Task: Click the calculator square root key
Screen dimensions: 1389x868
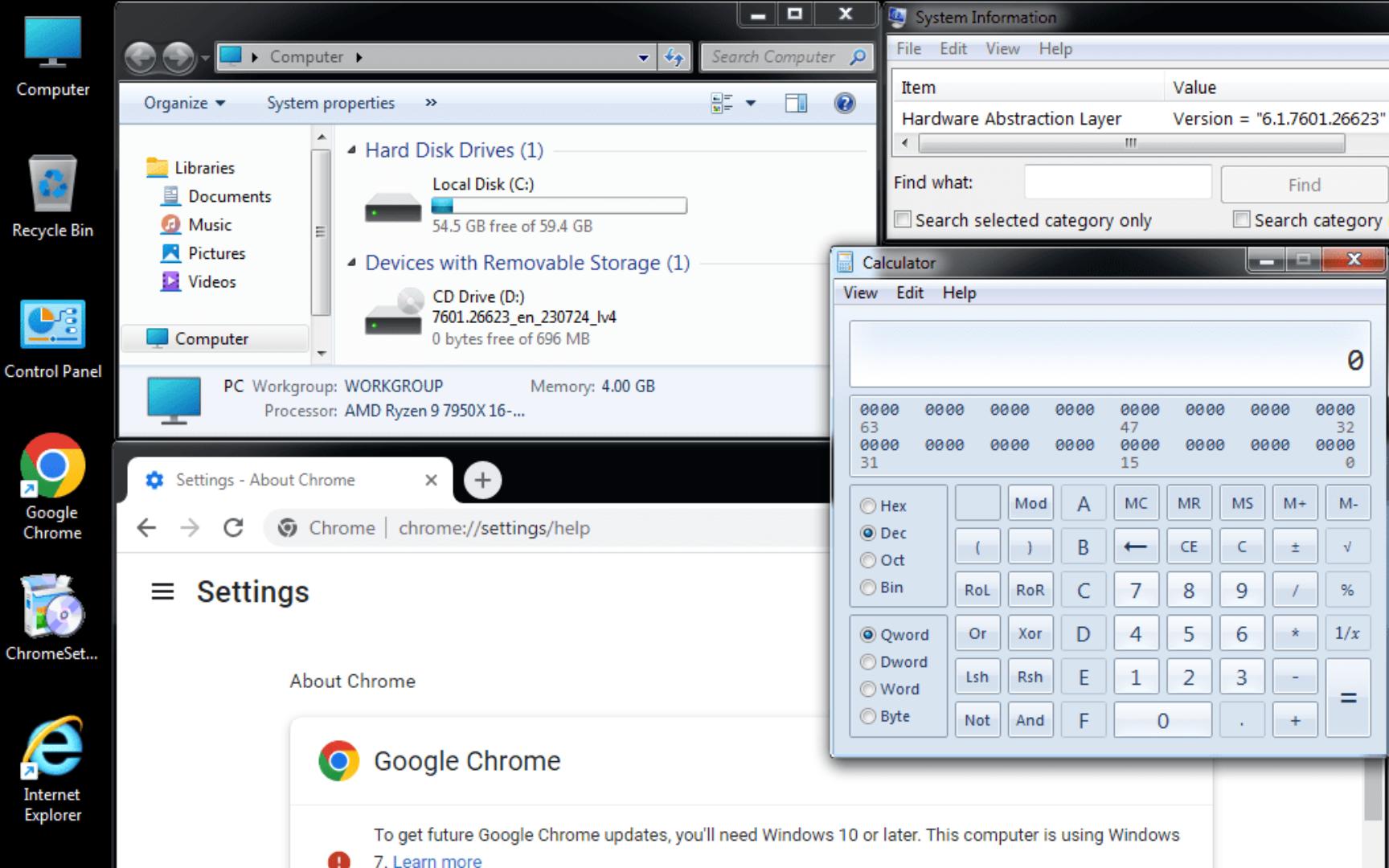Action: [x=1347, y=547]
